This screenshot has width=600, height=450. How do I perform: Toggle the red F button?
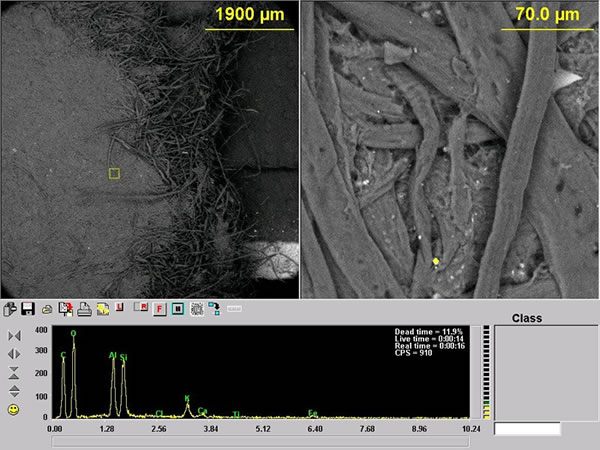pyautogui.click(x=159, y=309)
